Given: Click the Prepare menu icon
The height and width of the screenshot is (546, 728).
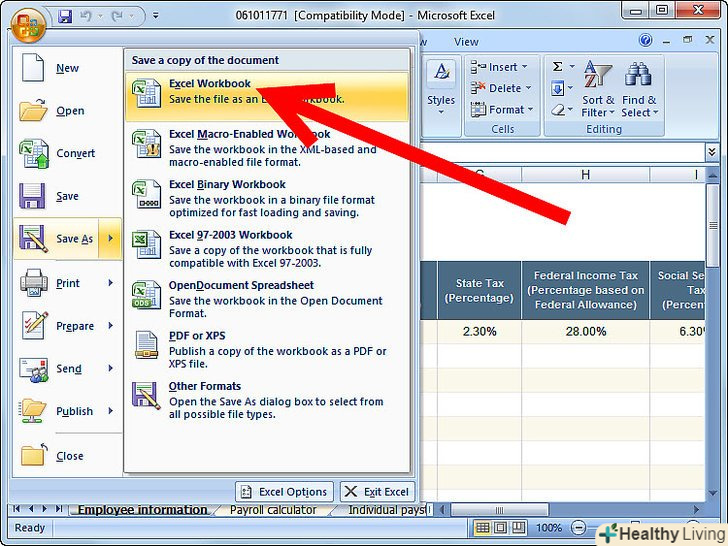Looking at the screenshot, I should 34,325.
